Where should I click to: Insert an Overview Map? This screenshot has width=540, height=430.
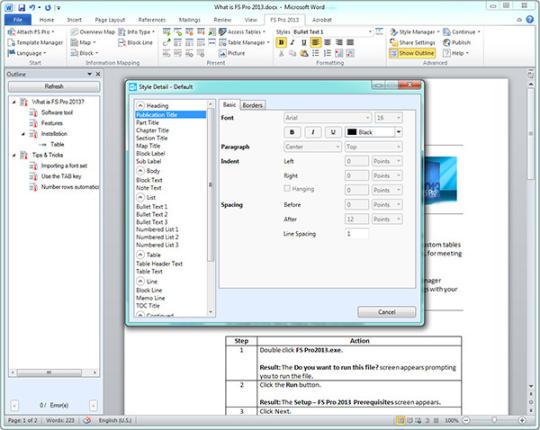pos(93,32)
